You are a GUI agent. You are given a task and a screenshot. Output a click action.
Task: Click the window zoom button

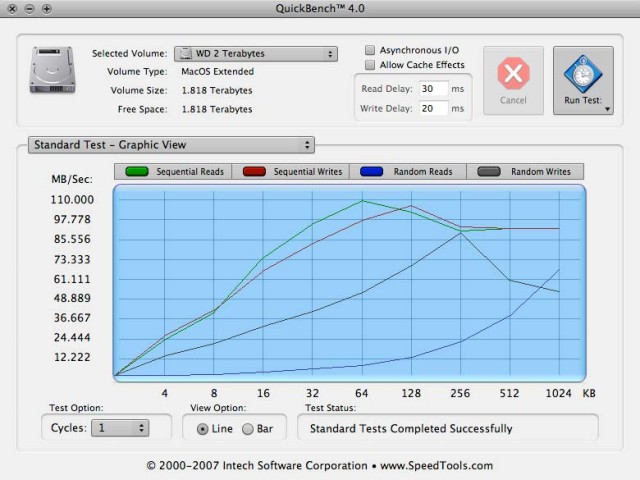47,9
